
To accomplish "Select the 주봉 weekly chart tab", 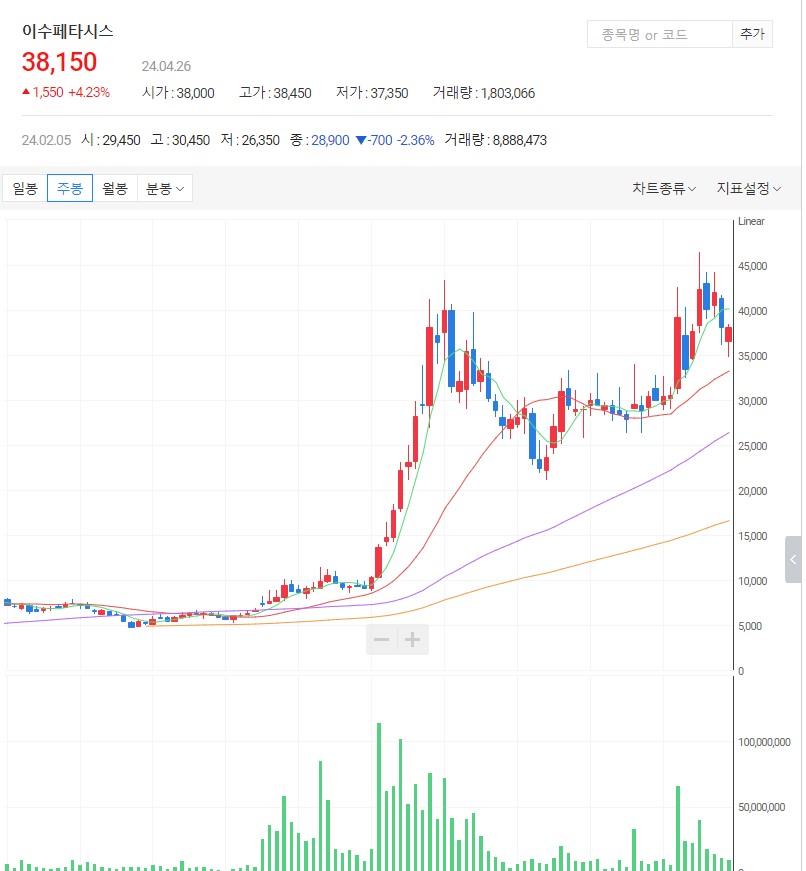I will 70,188.
